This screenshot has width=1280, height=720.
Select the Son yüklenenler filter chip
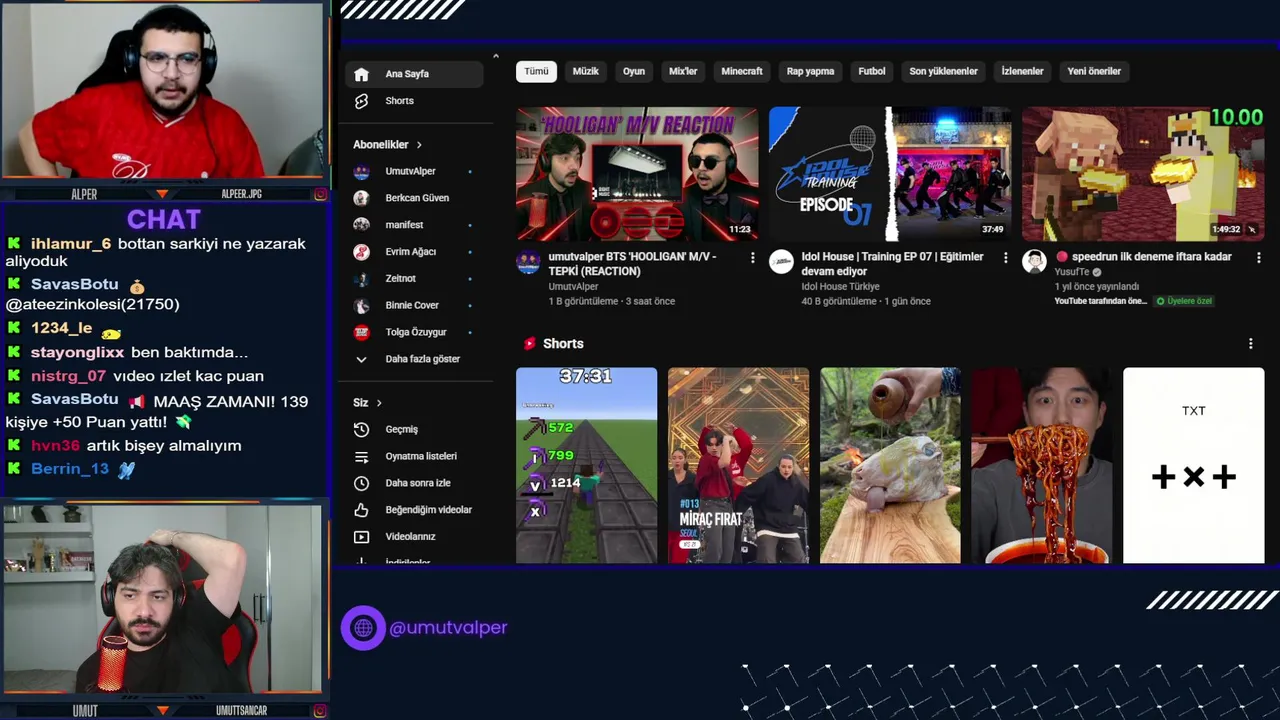pyautogui.click(x=943, y=71)
